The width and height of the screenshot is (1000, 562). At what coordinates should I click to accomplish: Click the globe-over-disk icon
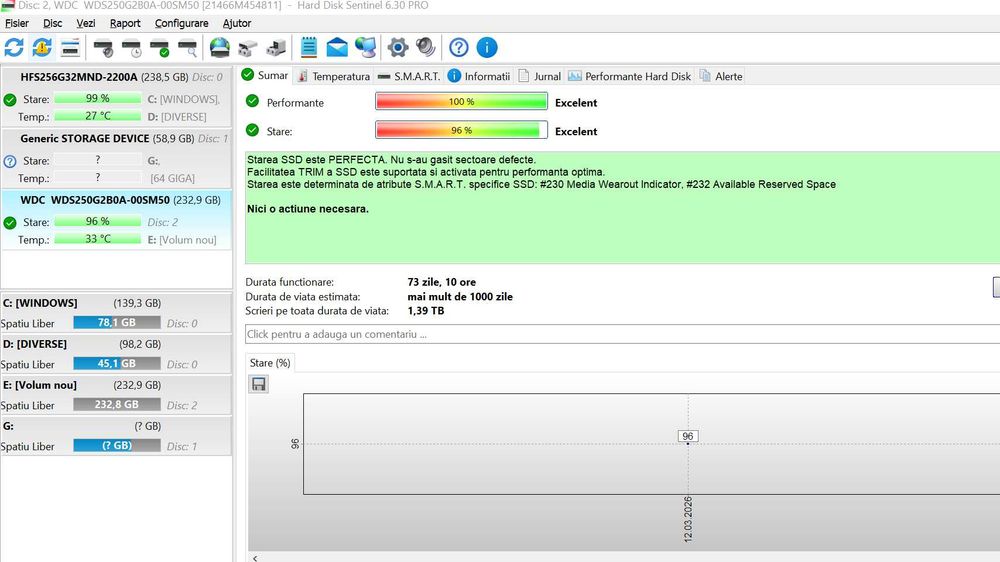[x=219, y=47]
